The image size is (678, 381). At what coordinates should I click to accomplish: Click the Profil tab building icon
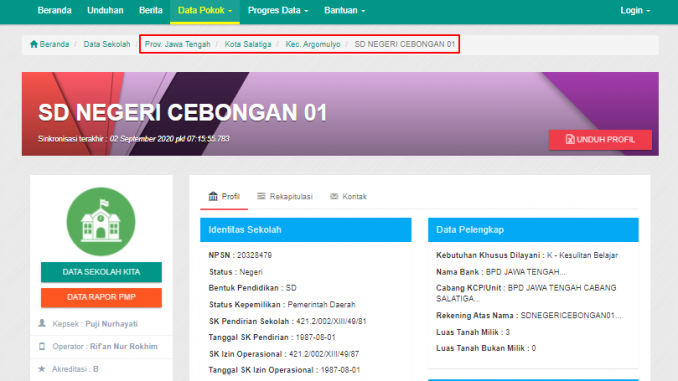pos(213,196)
